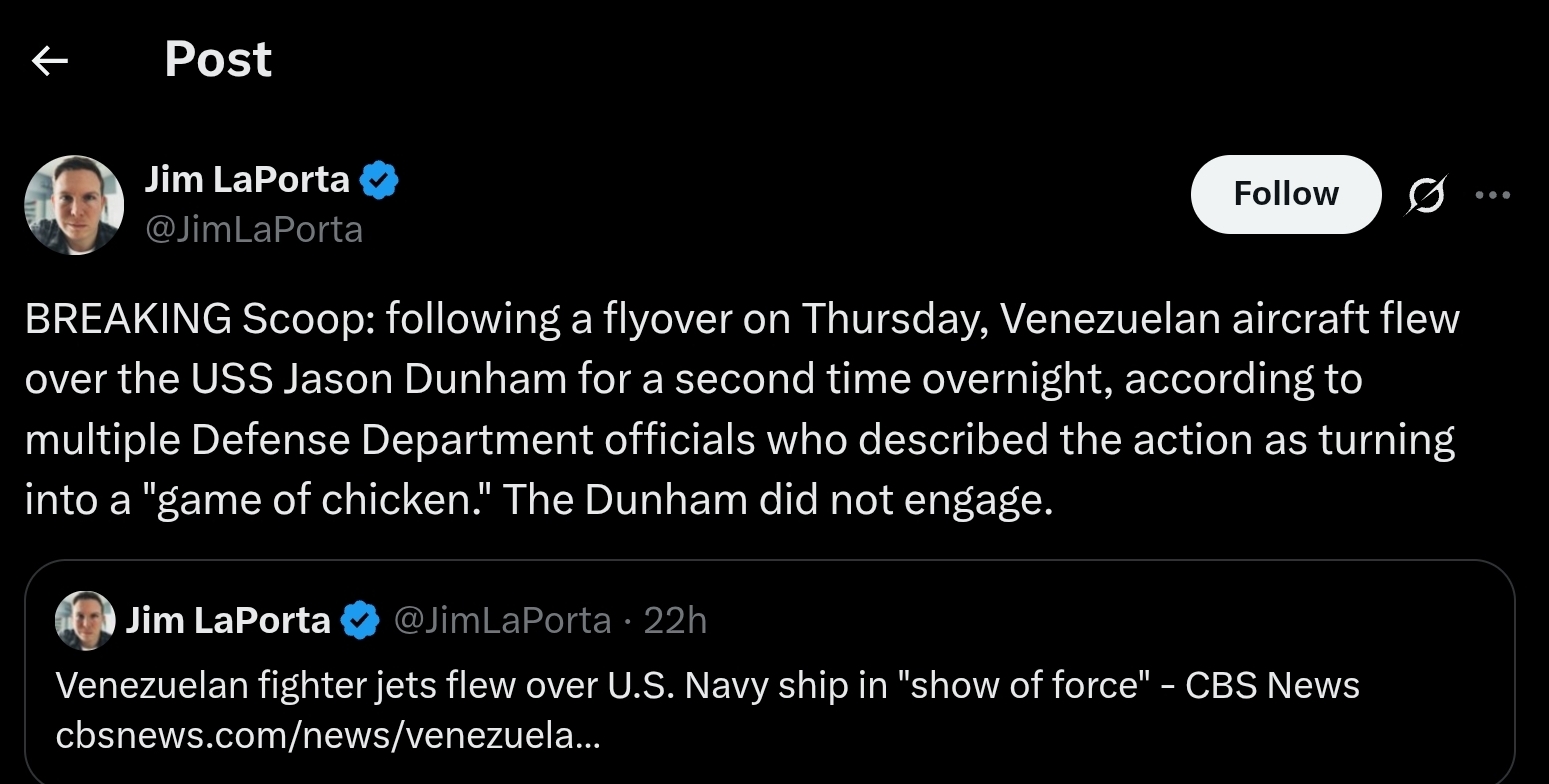Click the @JimLaPorta handle in quoted post
The width and height of the screenshot is (1549, 784).
pos(502,621)
